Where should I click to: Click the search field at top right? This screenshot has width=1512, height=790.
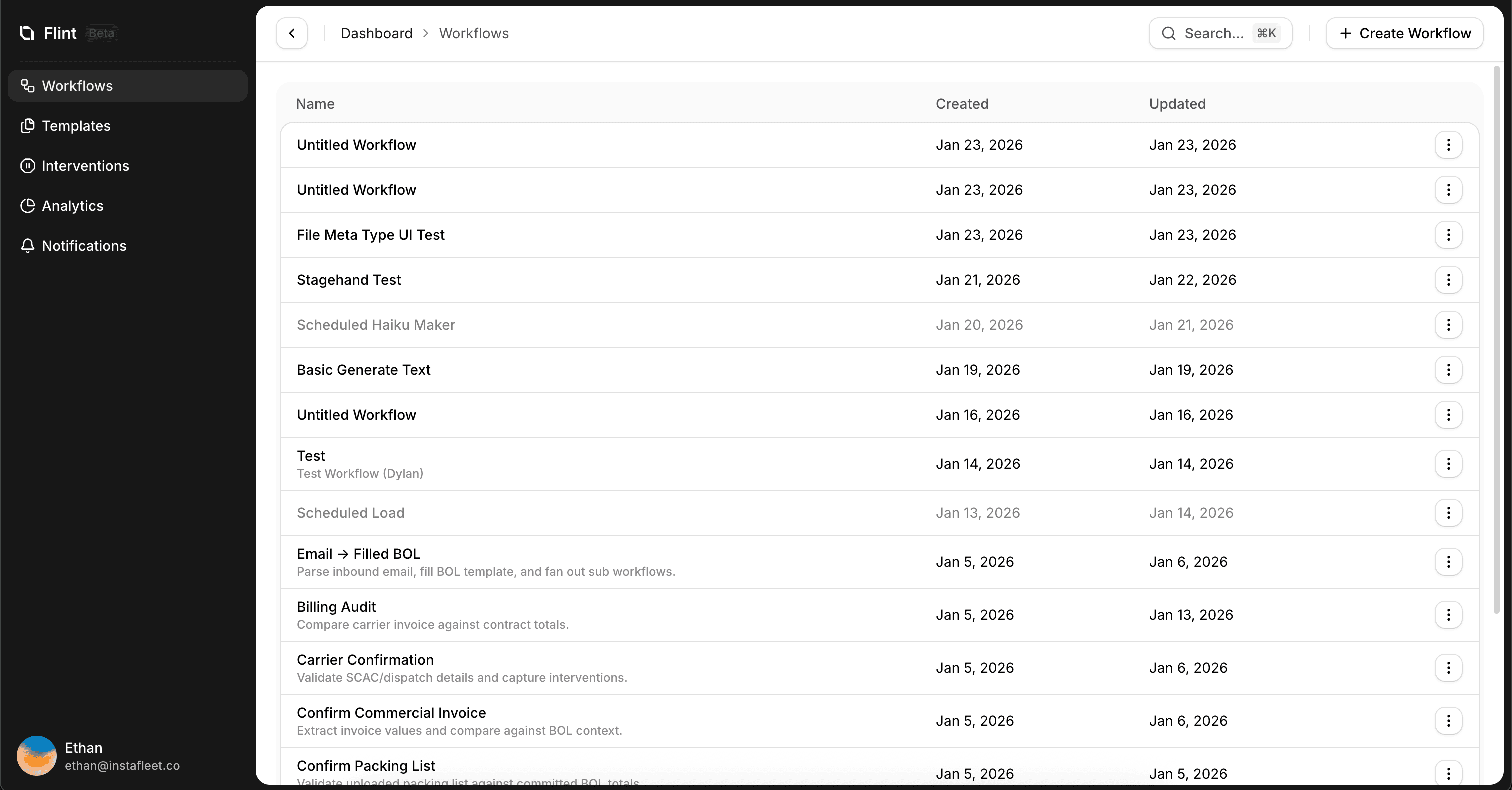1220,33
